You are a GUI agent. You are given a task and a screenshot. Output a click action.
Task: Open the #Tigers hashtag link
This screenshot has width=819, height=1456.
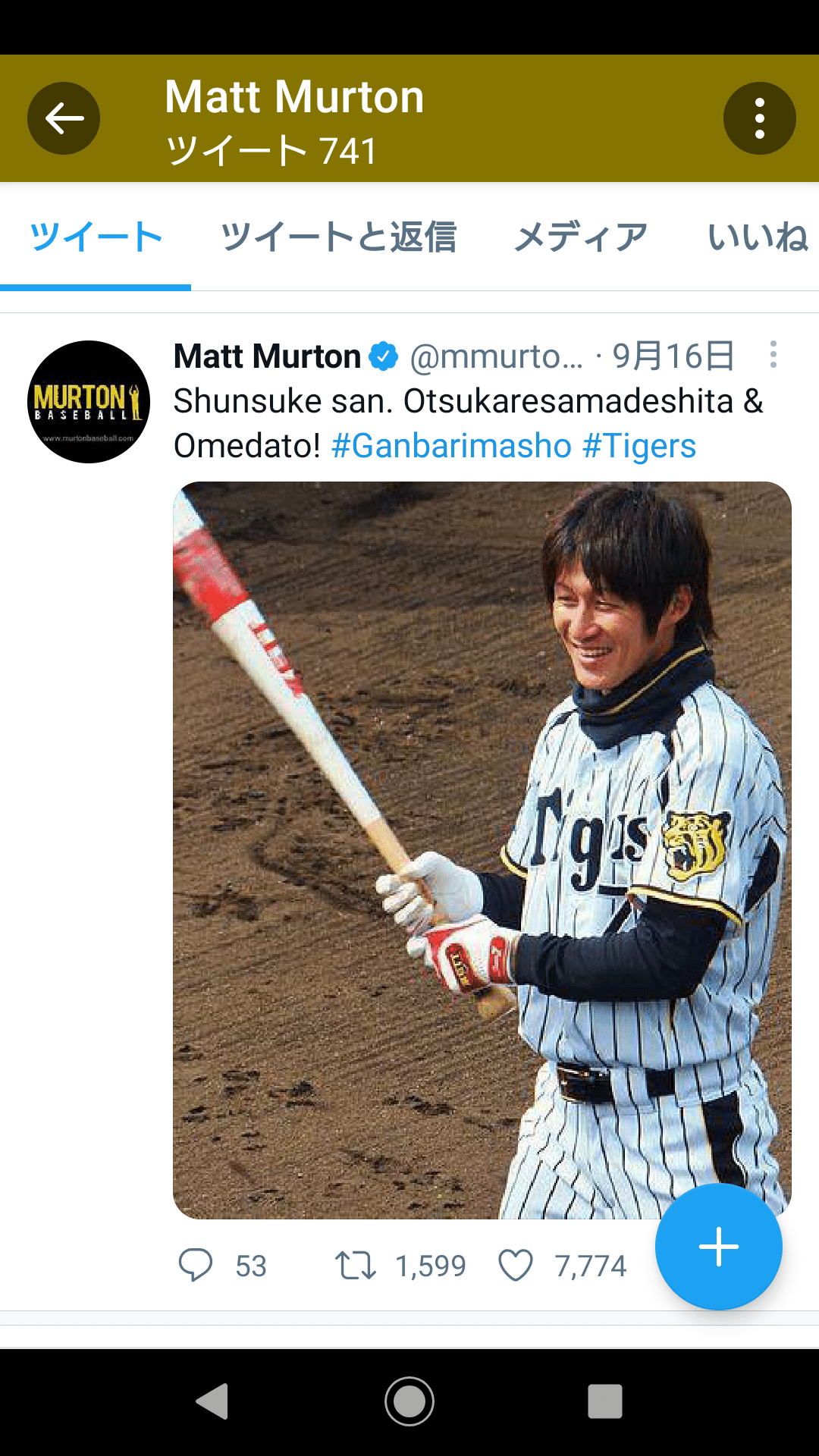coord(639,446)
